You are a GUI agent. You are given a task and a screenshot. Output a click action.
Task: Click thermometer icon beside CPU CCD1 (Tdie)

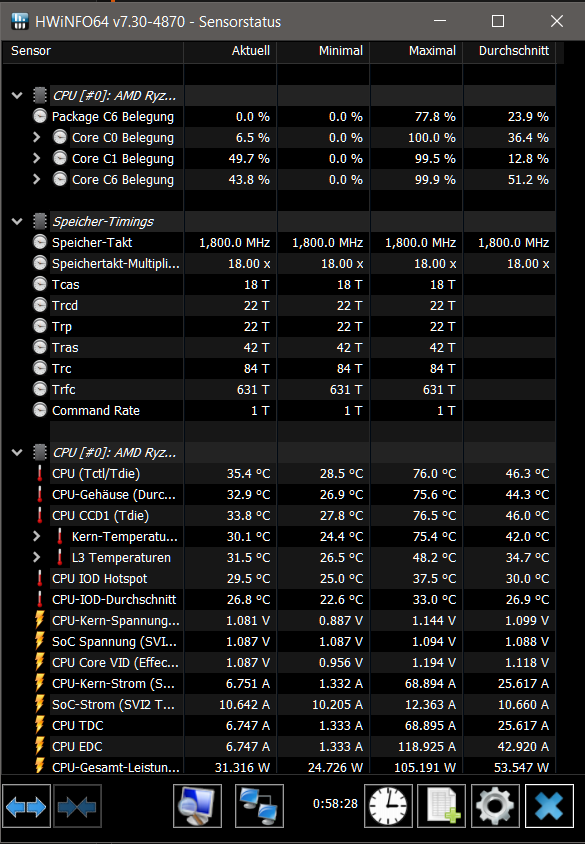click(40, 515)
